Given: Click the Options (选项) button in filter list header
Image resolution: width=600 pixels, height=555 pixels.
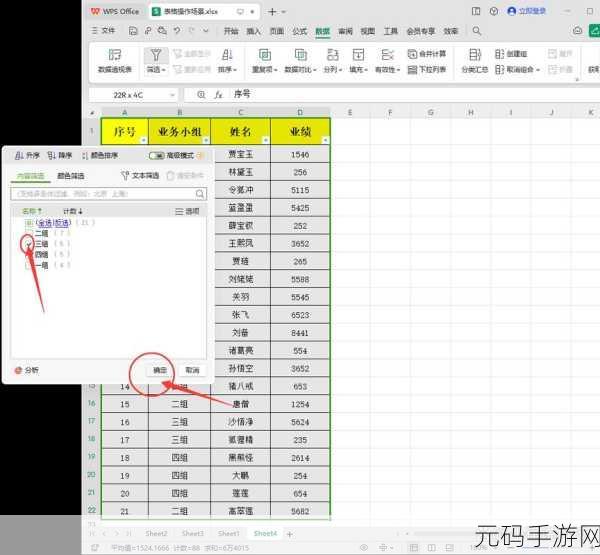Looking at the screenshot, I should coord(187,211).
